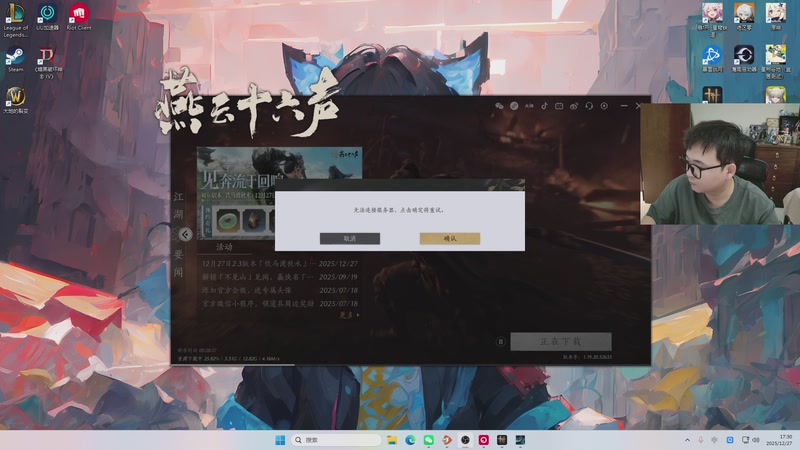Viewport: 800px width, 450px height.
Task: Open the Weibo icon in launcher header
Action: [x=574, y=106]
